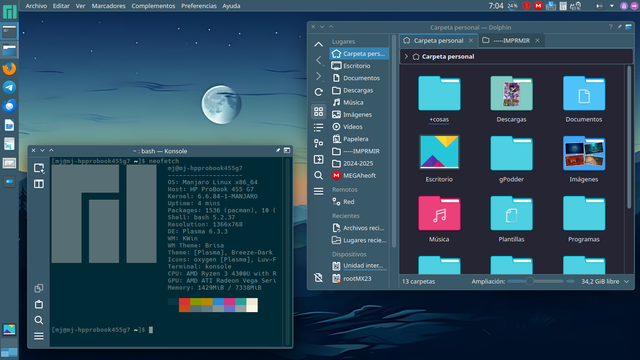Open Papelera in Places panel
Image resolution: width=640 pixels, height=360 pixels.
click(x=359, y=139)
